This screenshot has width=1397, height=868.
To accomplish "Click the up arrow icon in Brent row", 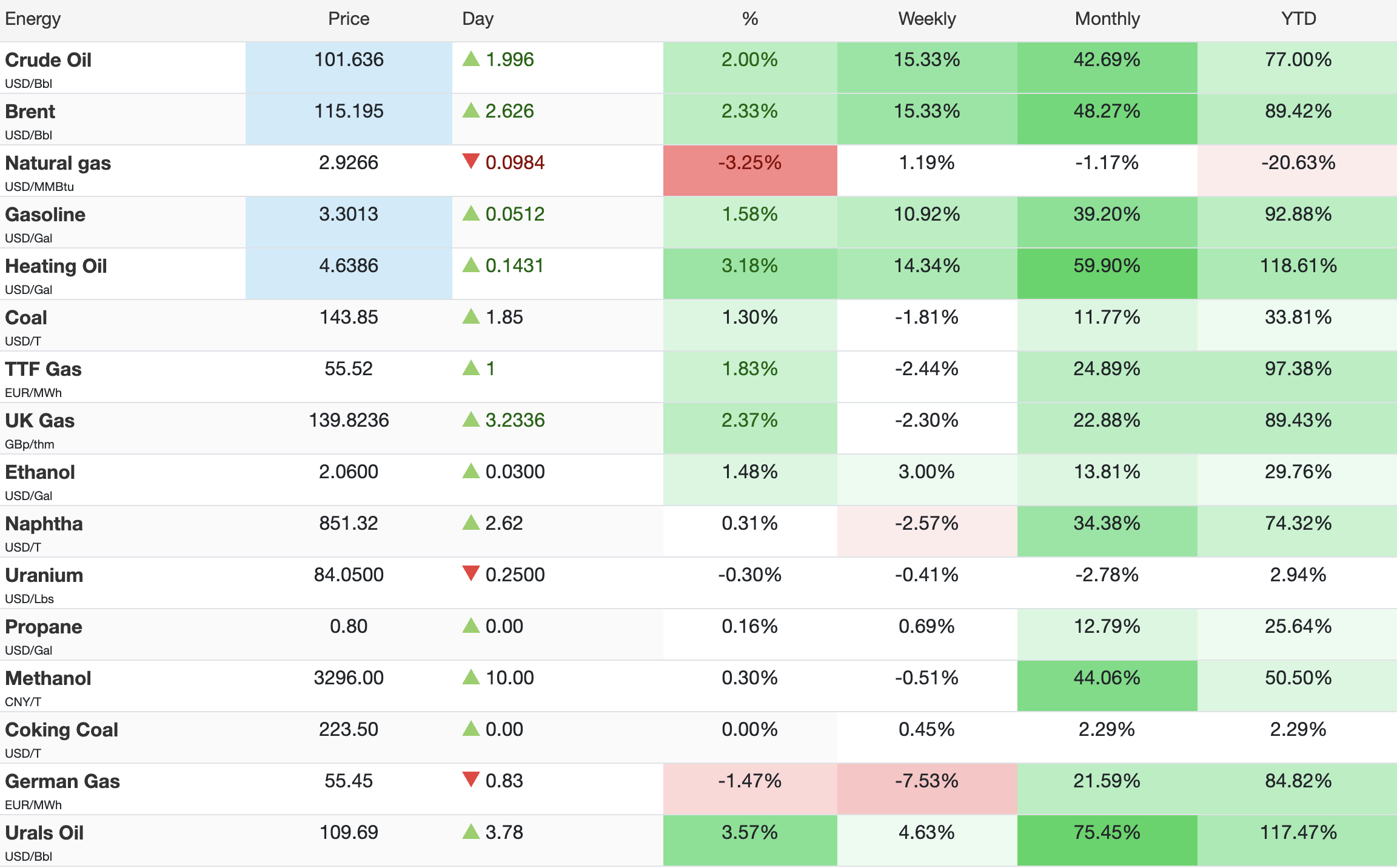I will point(471,111).
